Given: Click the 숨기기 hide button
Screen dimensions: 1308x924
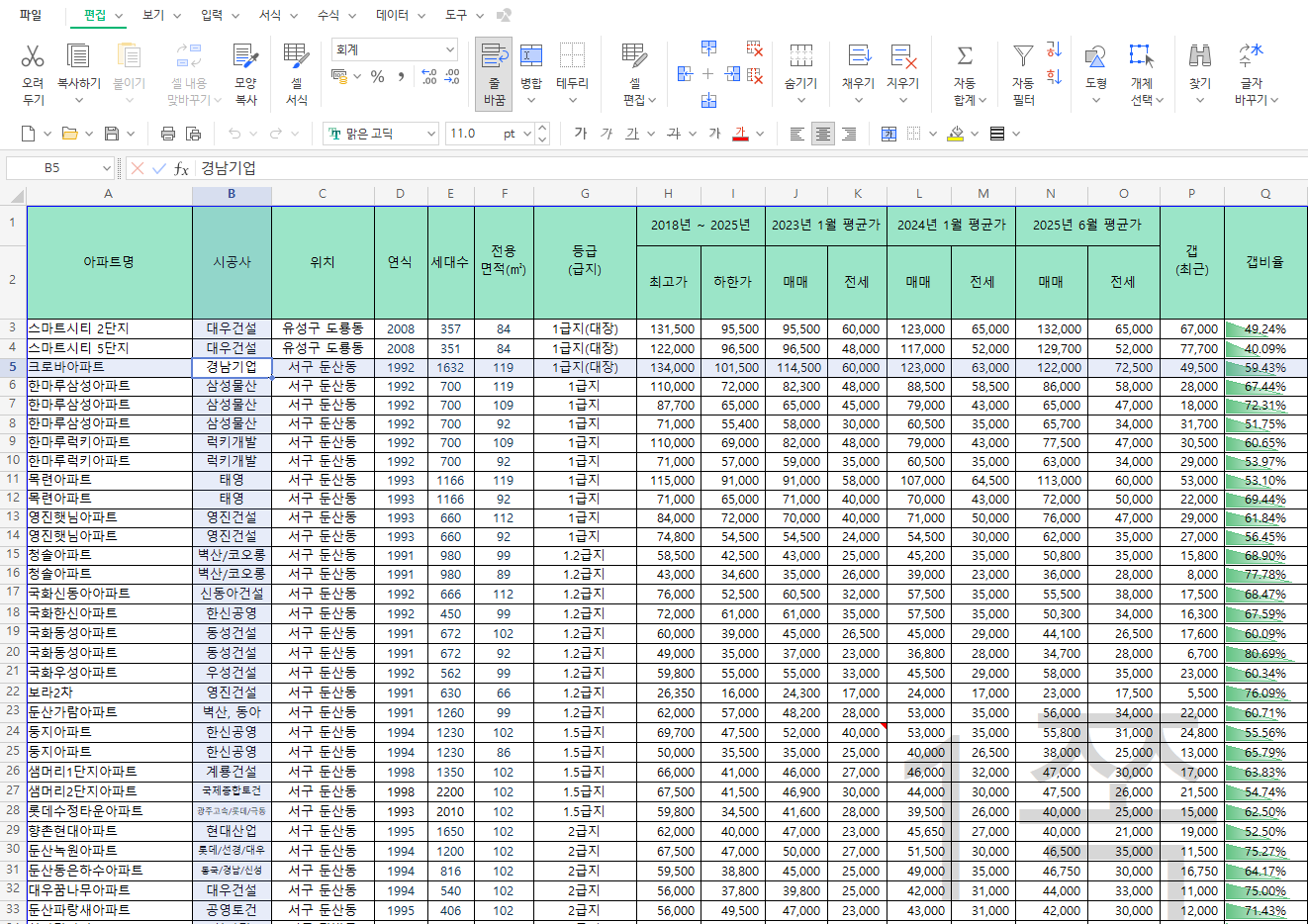Looking at the screenshot, I should coord(800,56).
